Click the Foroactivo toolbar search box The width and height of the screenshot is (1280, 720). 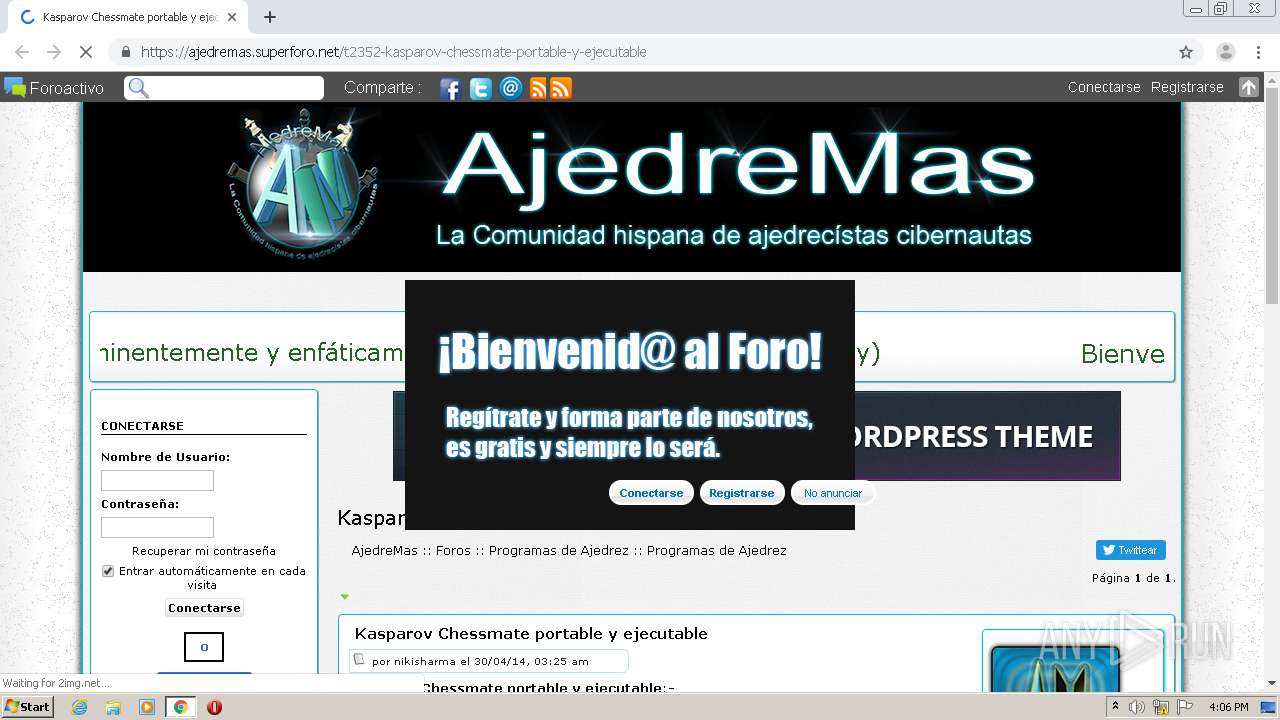[x=224, y=88]
